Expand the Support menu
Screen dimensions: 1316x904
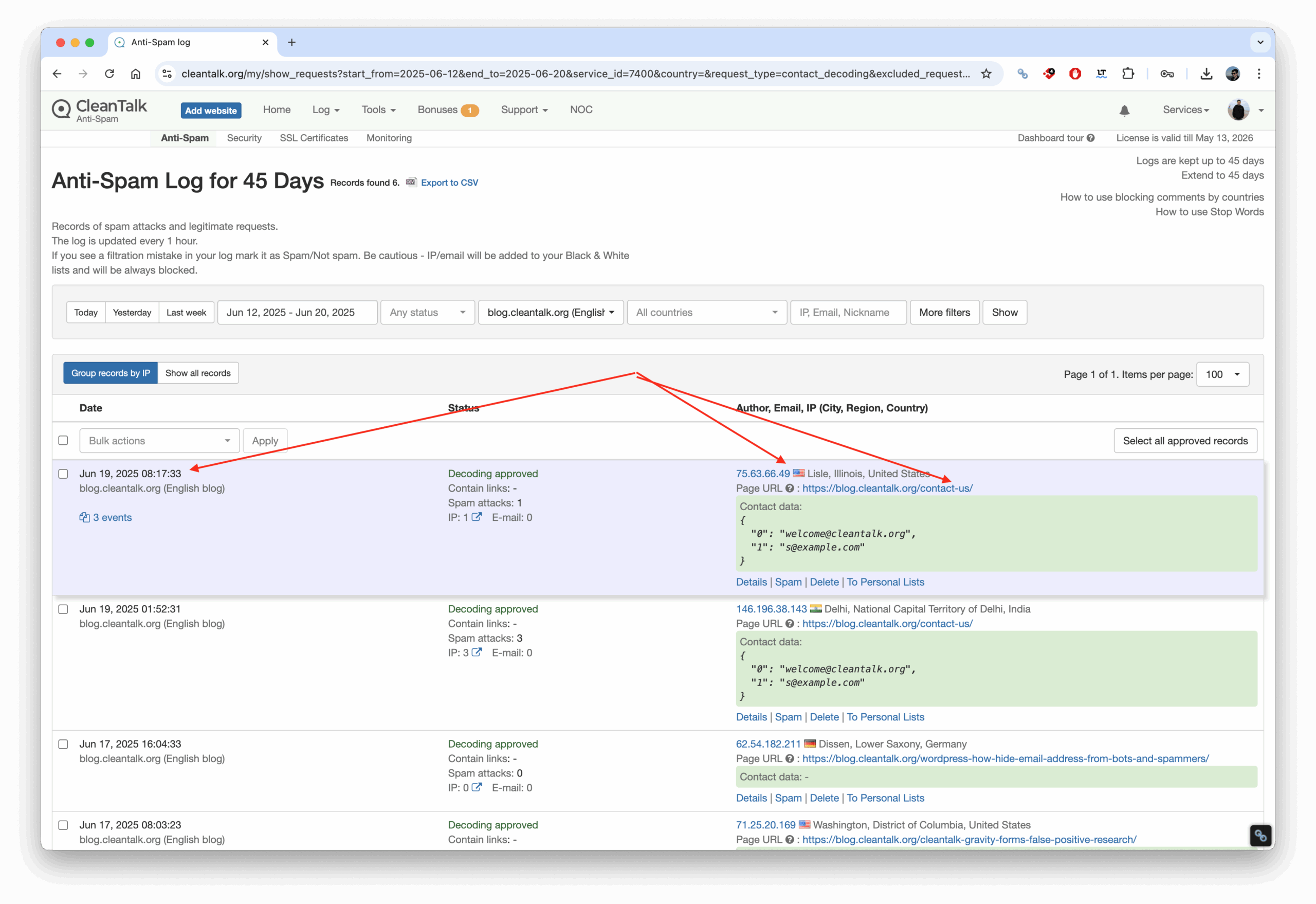[524, 110]
